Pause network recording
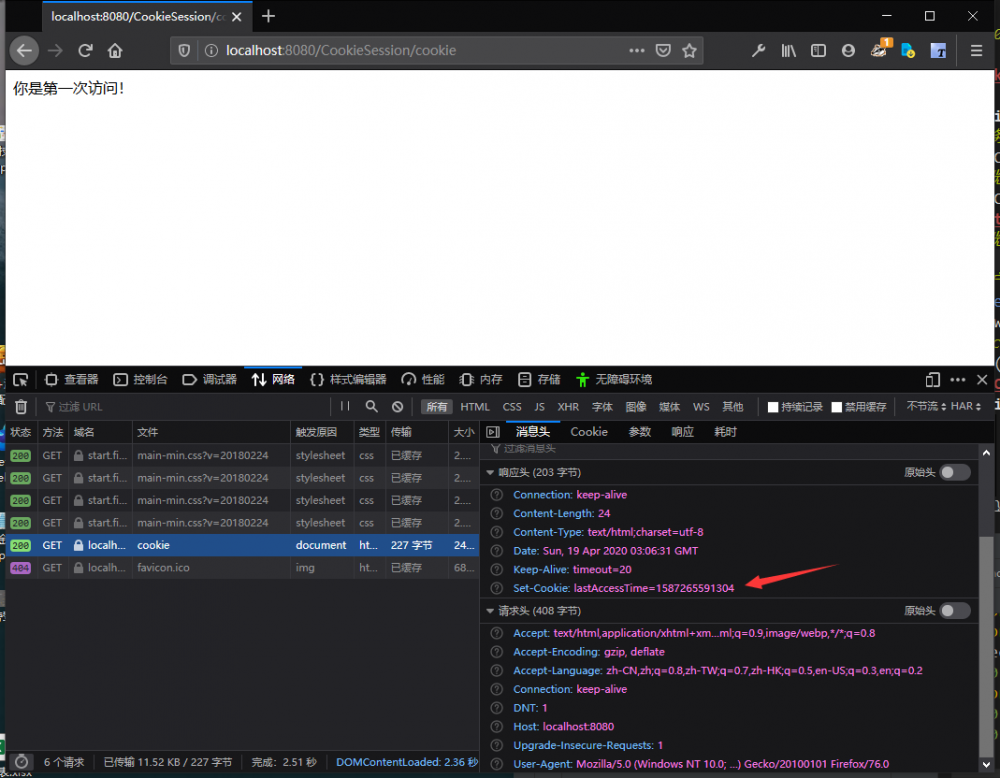Image resolution: width=1000 pixels, height=778 pixels. click(345, 407)
